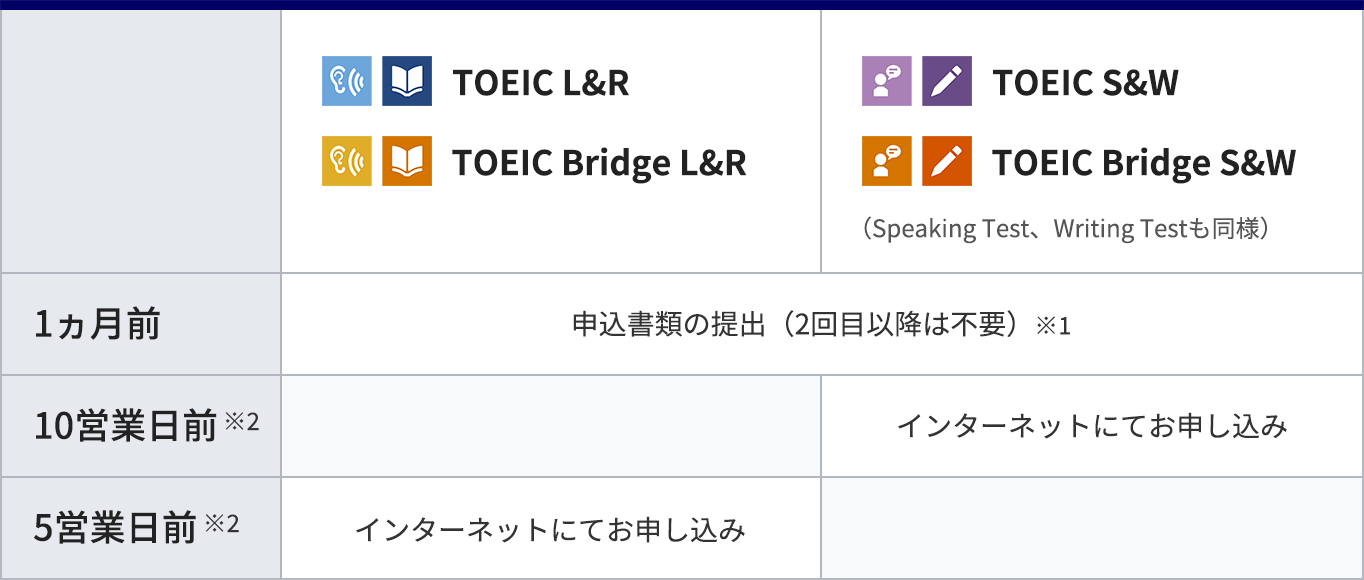Click the orange Bridge reading book icon

[407, 161]
